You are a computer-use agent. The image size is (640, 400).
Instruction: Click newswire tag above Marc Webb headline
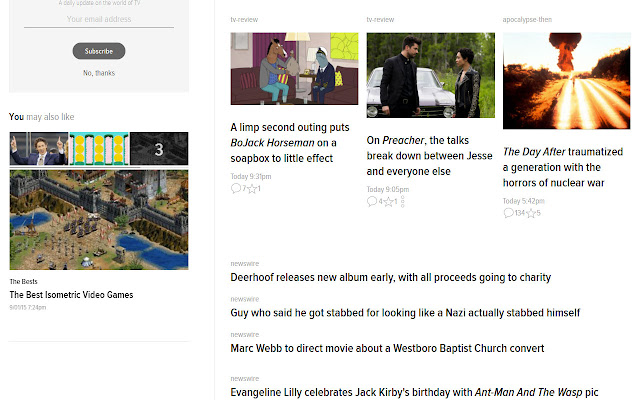244,335
